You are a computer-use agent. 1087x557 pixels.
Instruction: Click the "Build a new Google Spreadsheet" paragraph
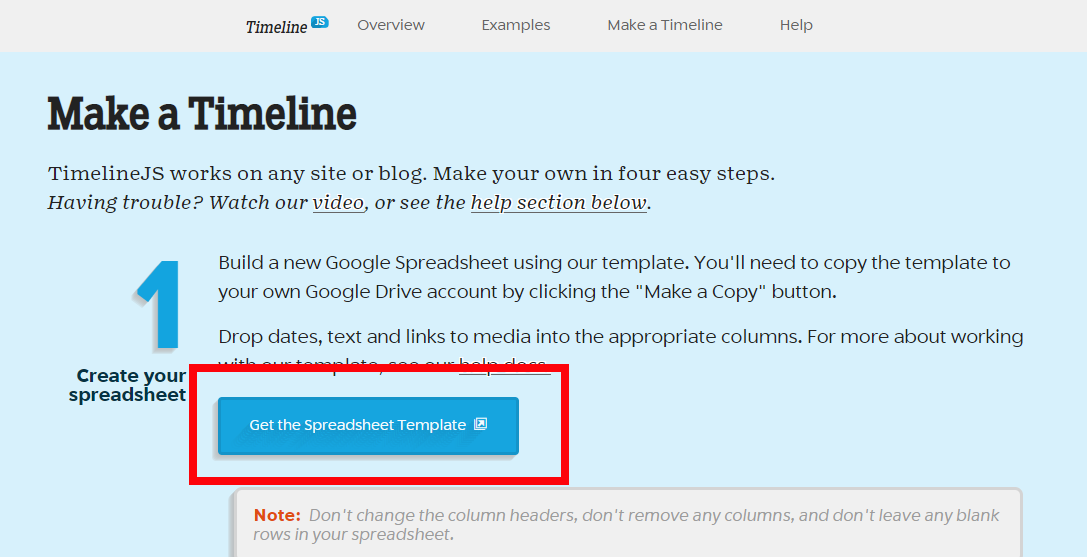614,277
